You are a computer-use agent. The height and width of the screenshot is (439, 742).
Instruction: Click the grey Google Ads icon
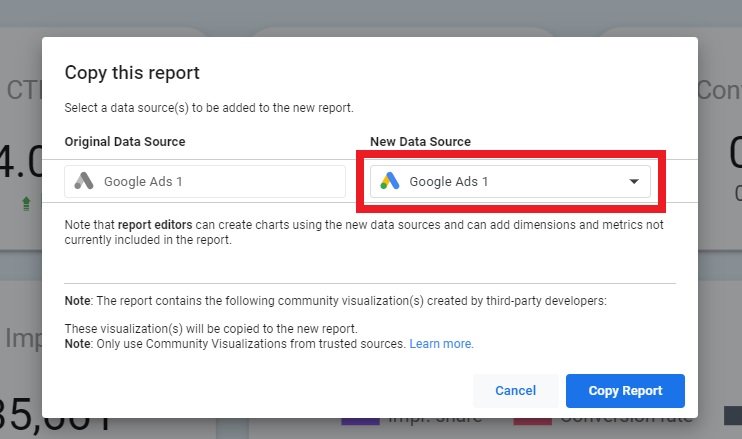[x=84, y=181]
